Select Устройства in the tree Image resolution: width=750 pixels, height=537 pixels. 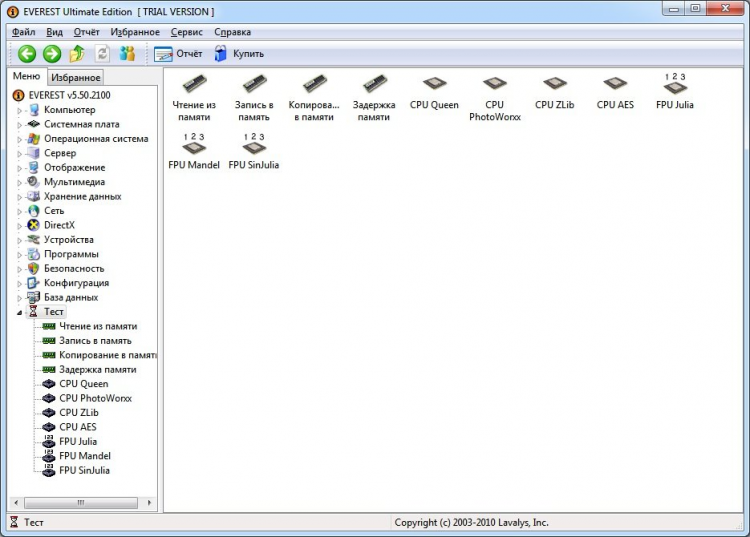pos(69,240)
